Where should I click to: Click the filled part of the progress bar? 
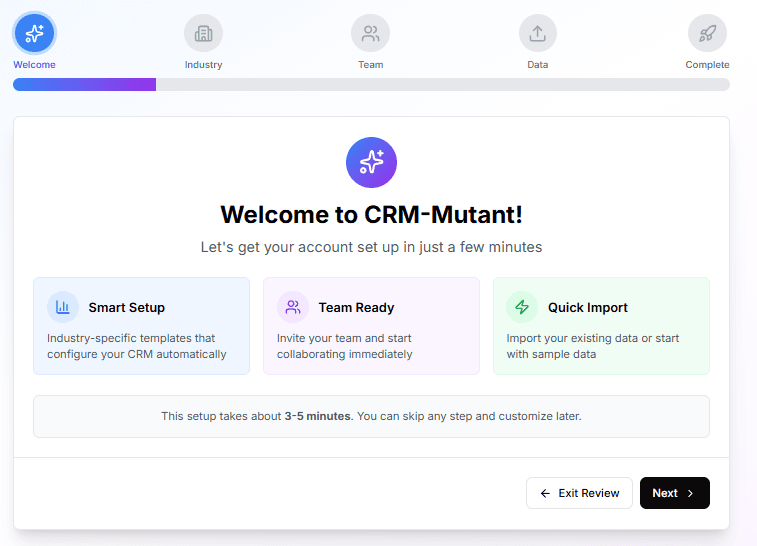tap(84, 84)
